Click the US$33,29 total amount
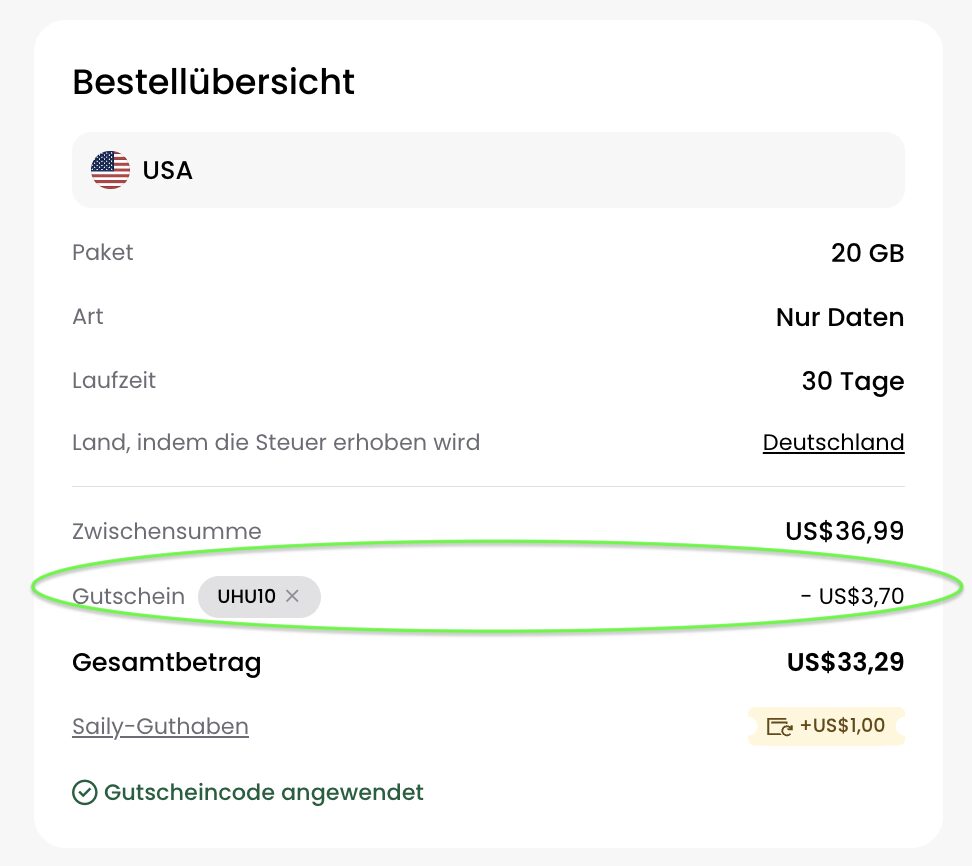The width and height of the screenshot is (972, 866). coord(844,662)
